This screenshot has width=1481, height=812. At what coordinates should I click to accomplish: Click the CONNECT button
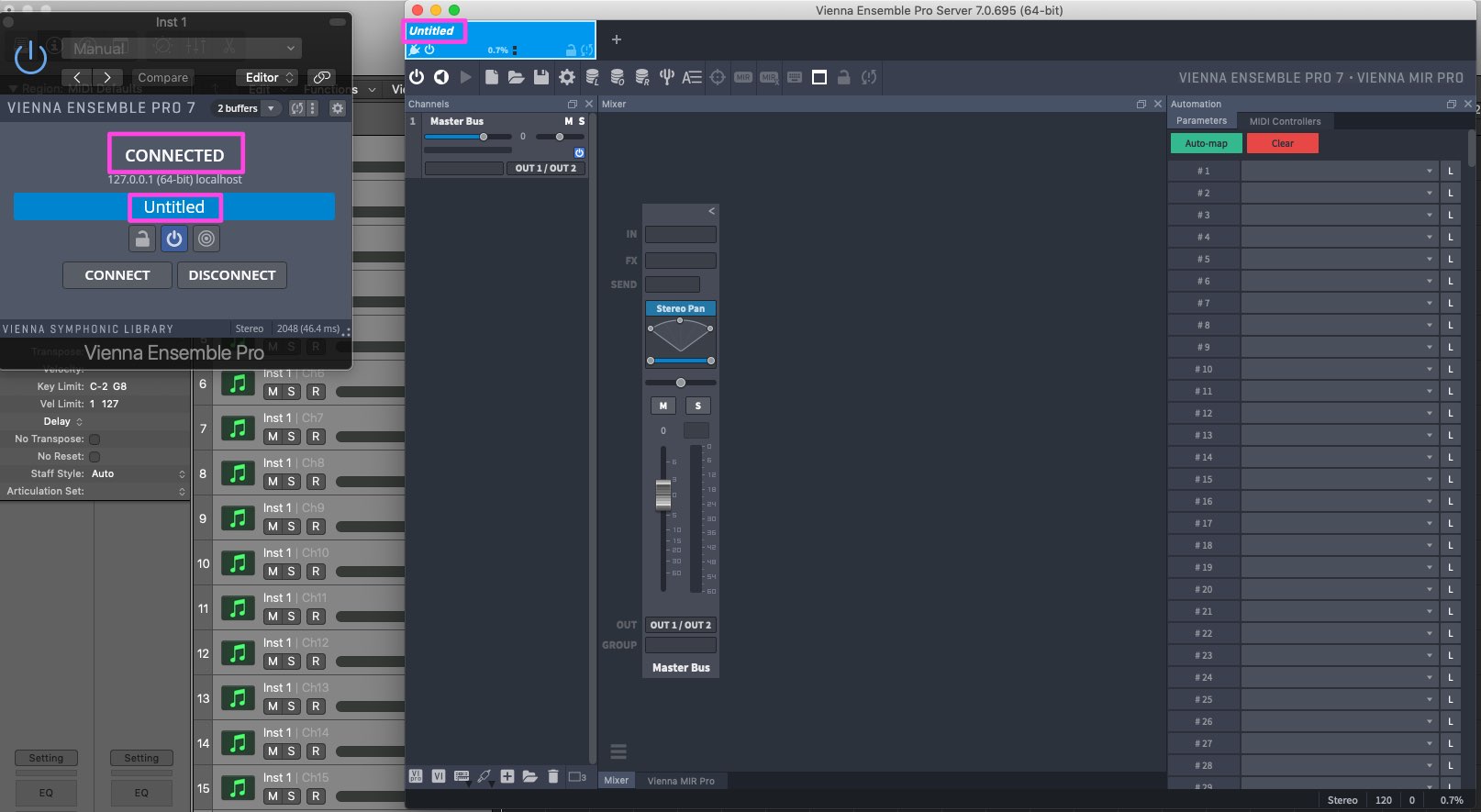pos(117,275)
